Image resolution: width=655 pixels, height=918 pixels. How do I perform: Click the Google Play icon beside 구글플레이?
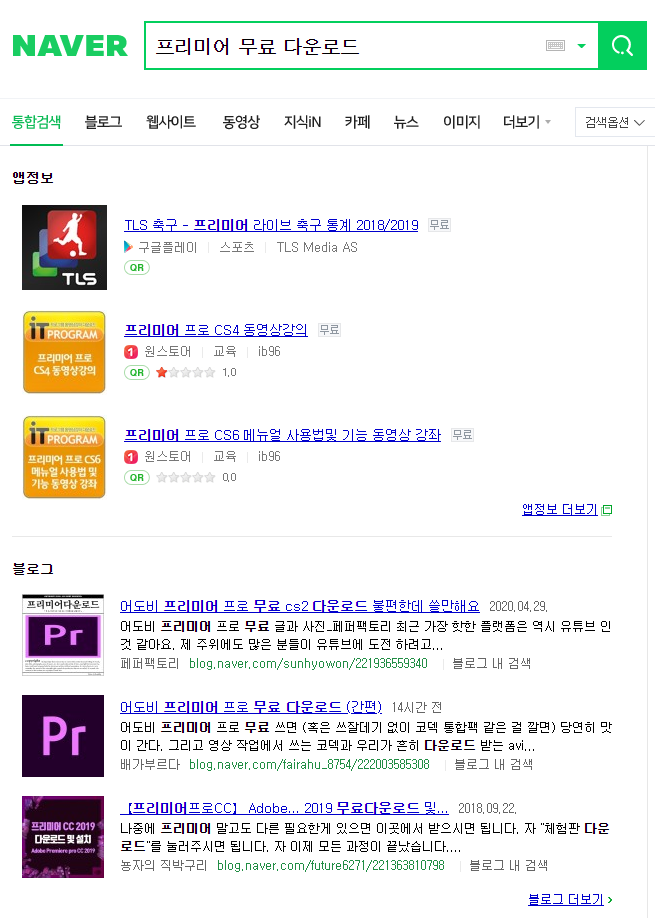(128, 247)
